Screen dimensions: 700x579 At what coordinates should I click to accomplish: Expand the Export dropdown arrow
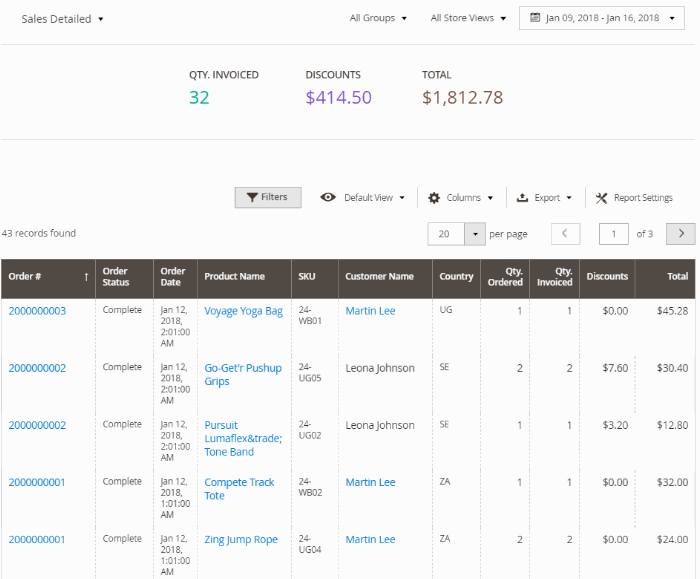[x=569, y=198]
